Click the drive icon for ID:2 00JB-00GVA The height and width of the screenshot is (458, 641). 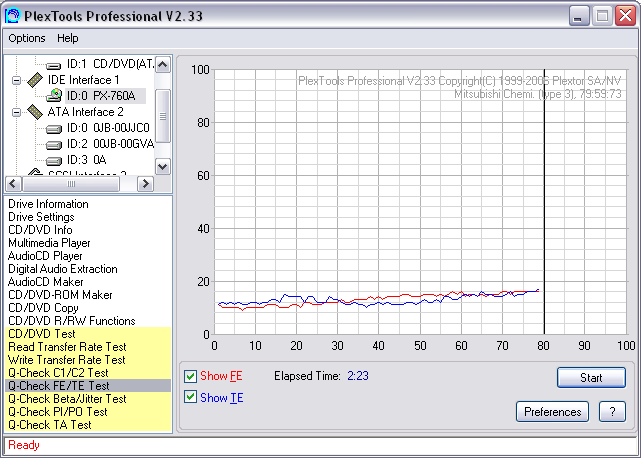point(54,145)
